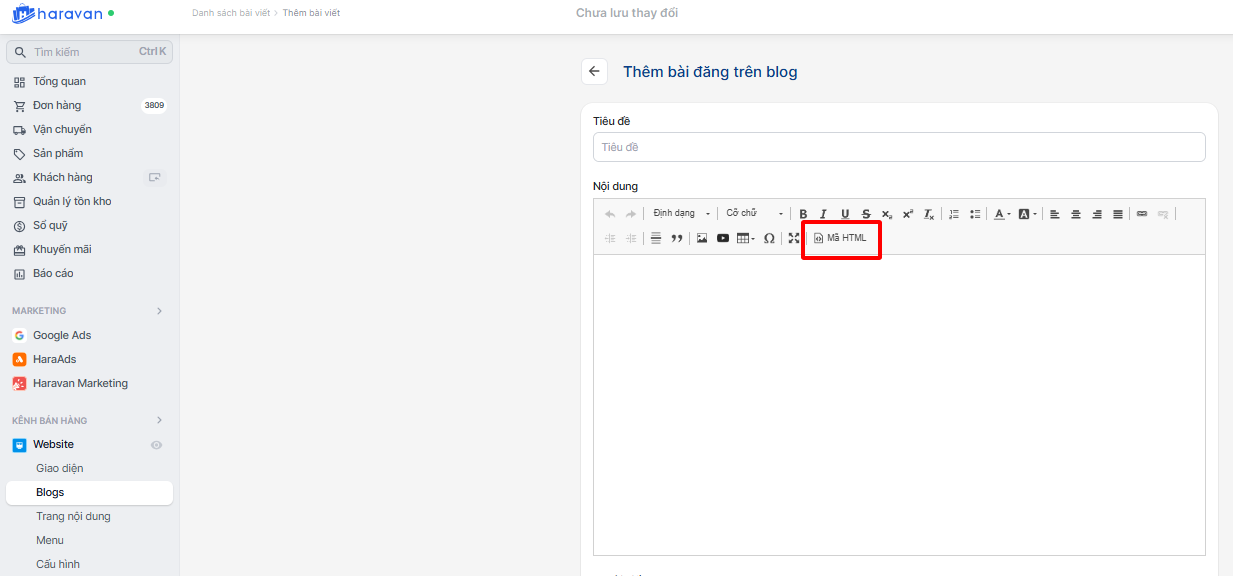
Task: Open the Định dạng format dropdown
Action: 681,214
